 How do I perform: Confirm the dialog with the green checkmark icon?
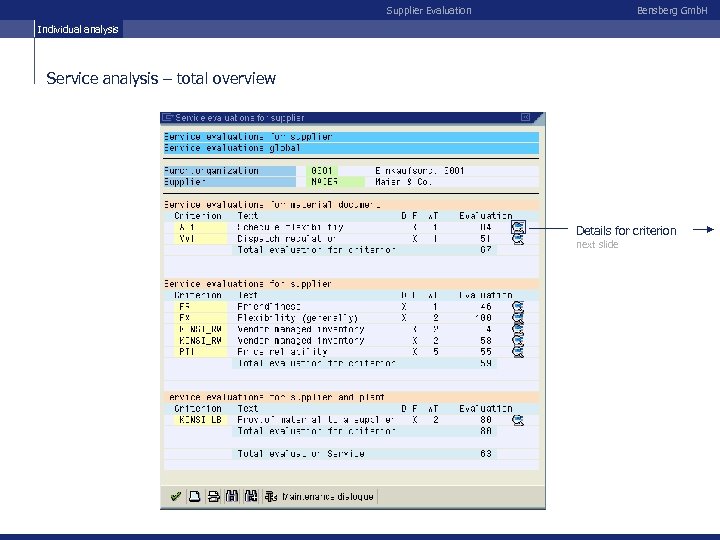click(x=175, y=496)
